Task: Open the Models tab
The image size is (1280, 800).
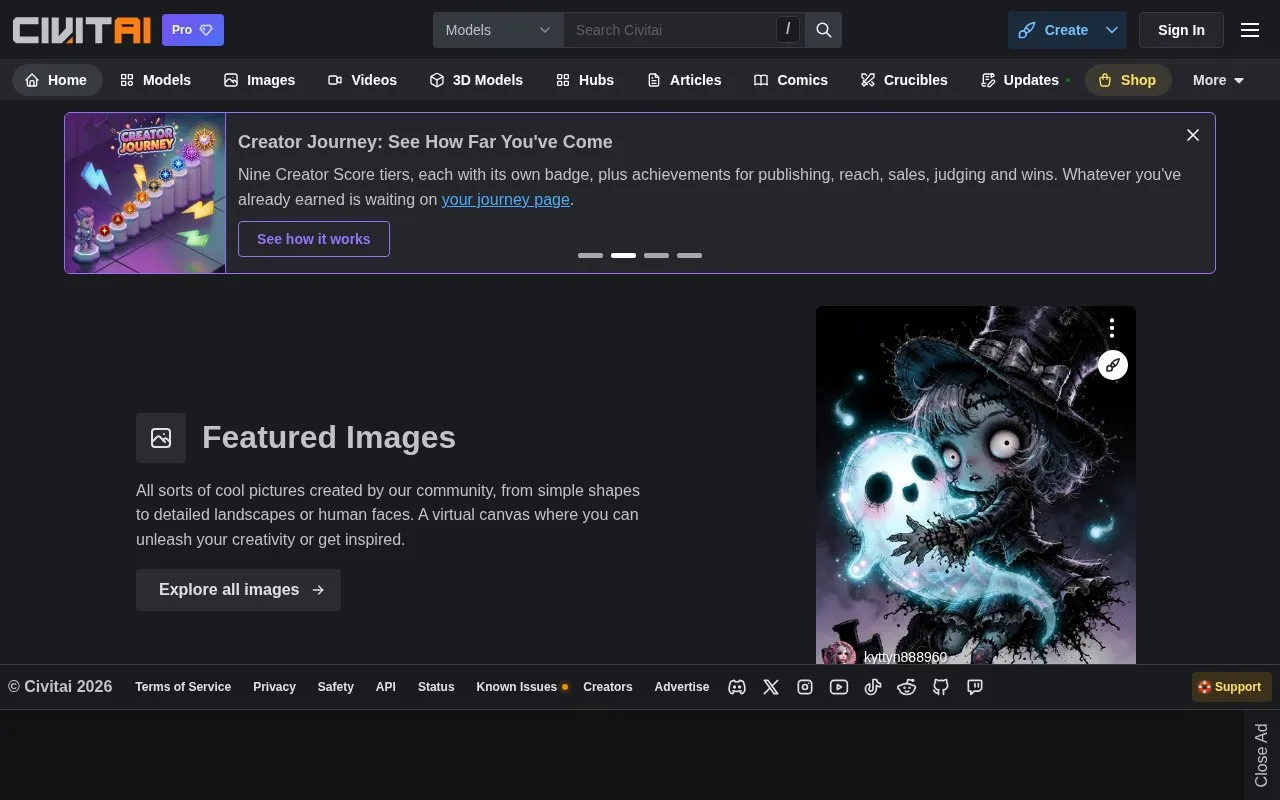Action: pos(155,80)
